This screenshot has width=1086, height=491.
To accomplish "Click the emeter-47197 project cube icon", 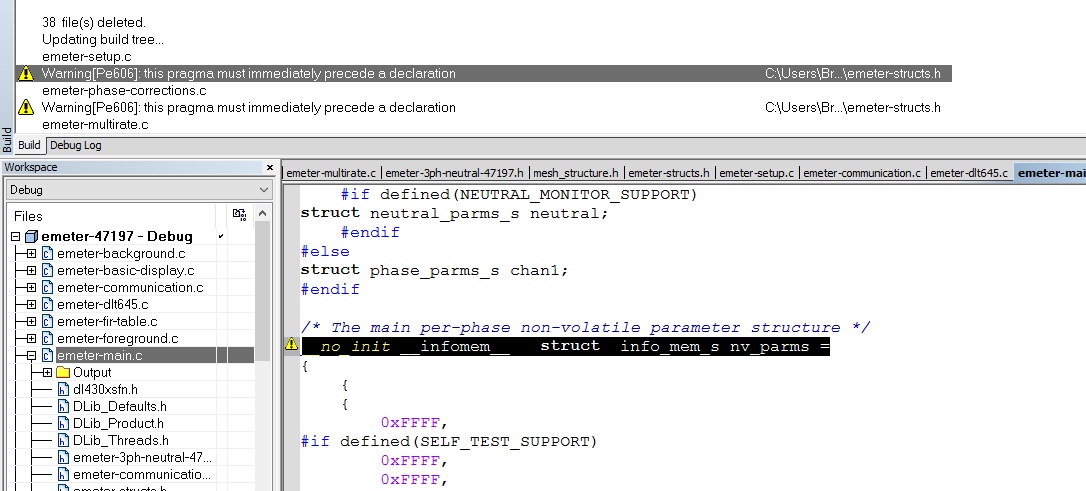I will (31, 237).
